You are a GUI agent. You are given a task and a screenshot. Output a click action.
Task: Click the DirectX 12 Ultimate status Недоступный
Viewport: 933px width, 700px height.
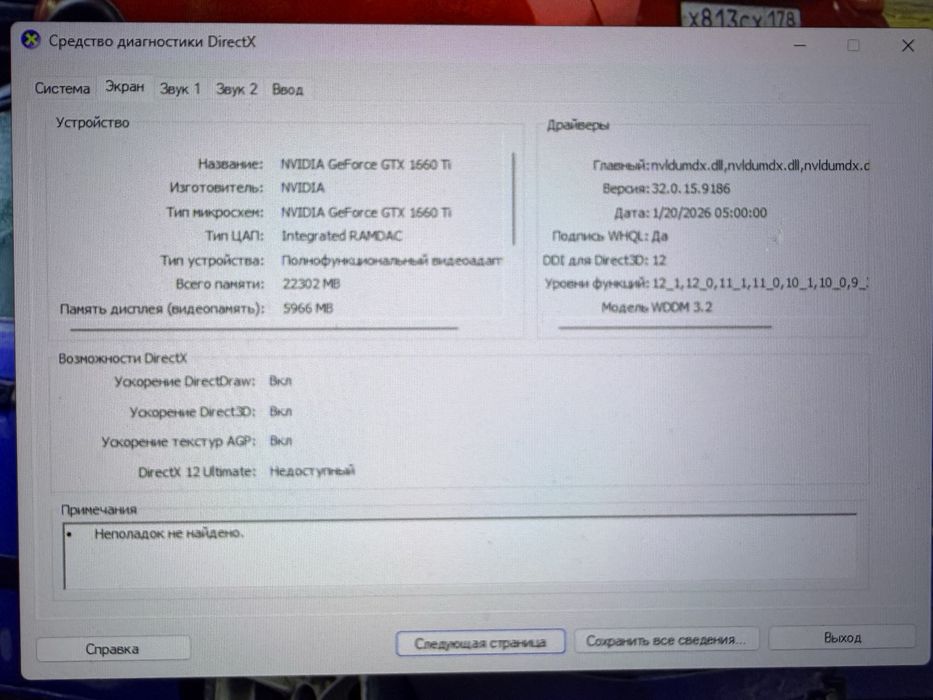312,471
